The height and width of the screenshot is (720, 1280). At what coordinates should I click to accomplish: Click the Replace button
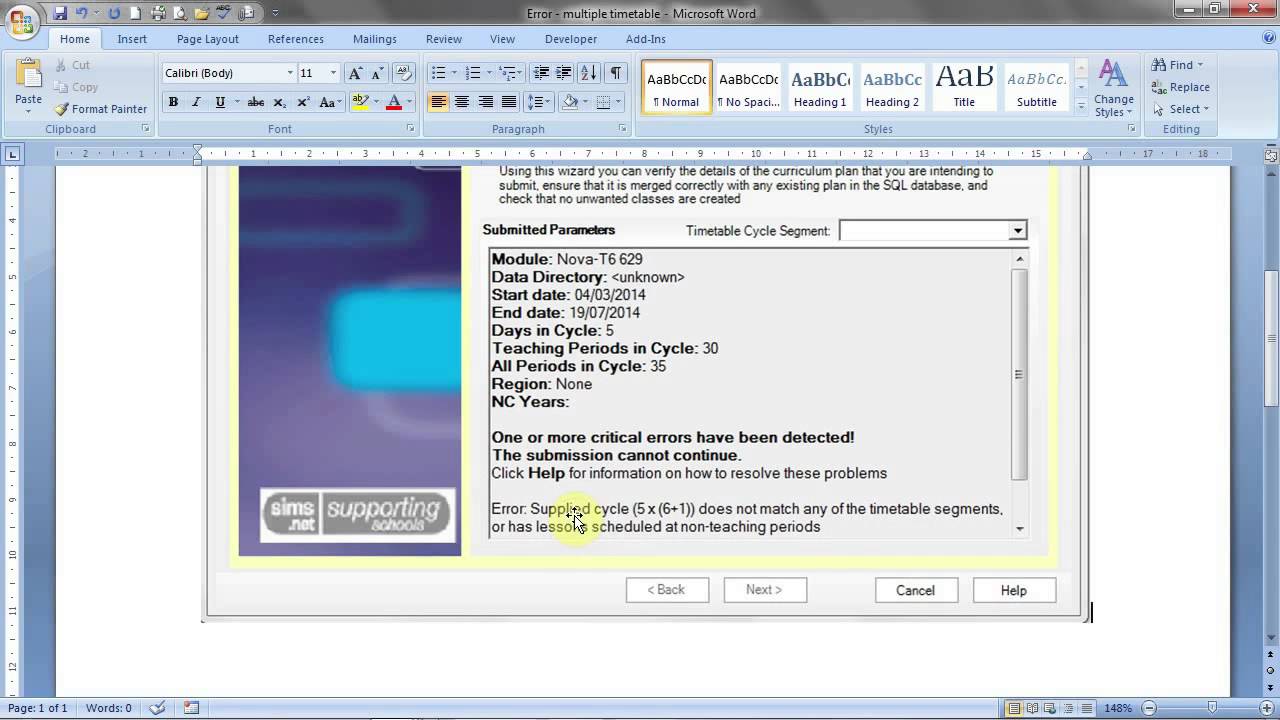[x=1181, y=87]
